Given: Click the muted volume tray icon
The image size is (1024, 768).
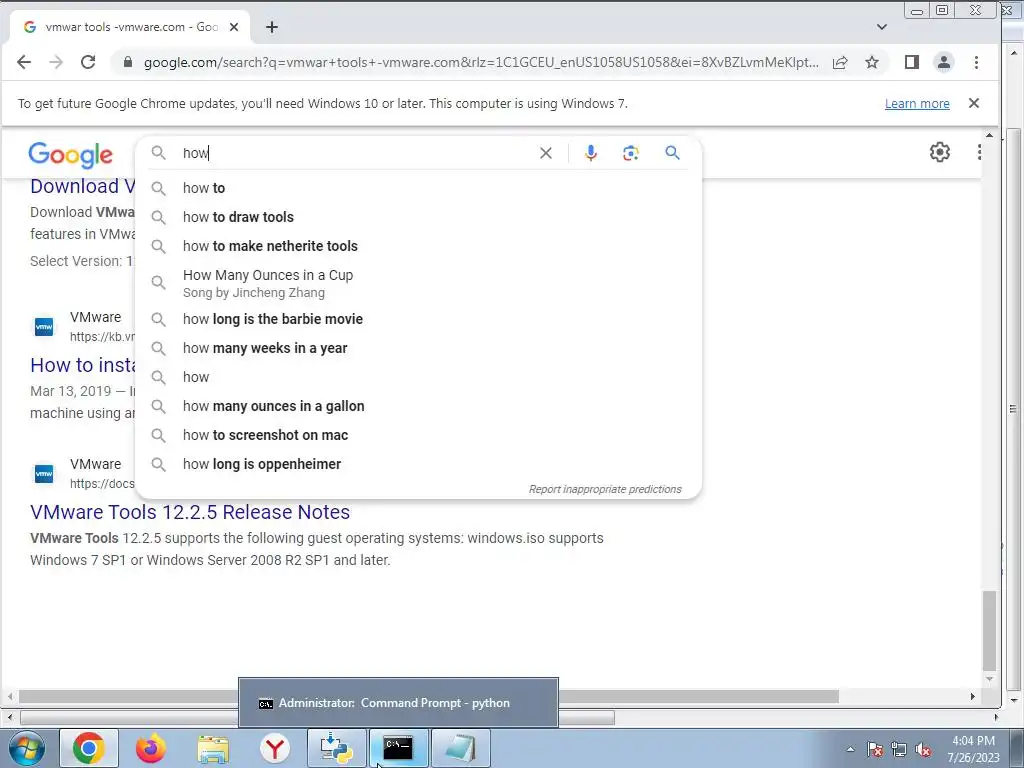Looking at the screenshot, I should 923,750.
